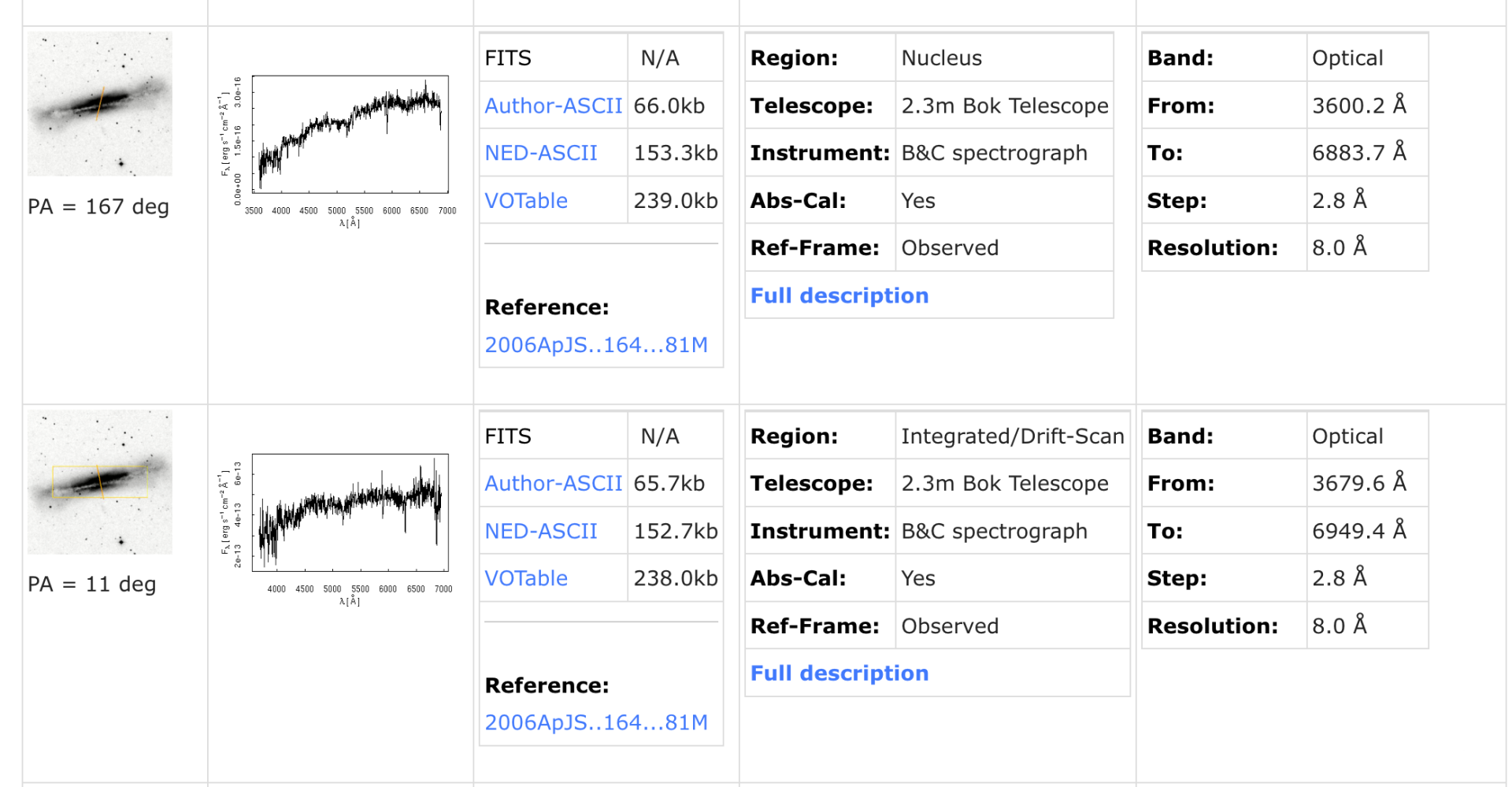
Task: Click galaxy thumbnail with PA = 167 deg
Action: (x=100, y=104)
